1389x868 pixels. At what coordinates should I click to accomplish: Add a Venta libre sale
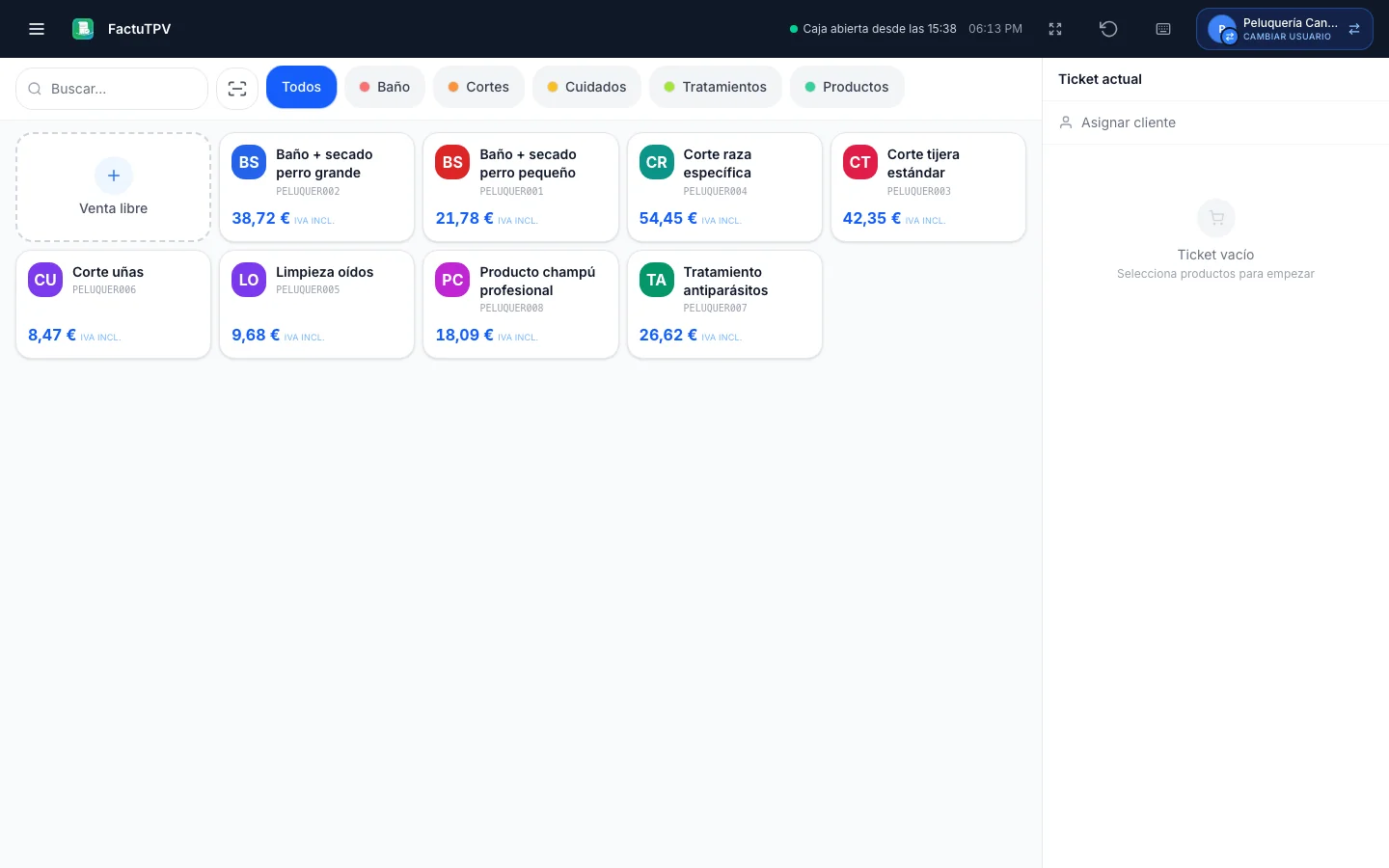click(x=114, y=187)
